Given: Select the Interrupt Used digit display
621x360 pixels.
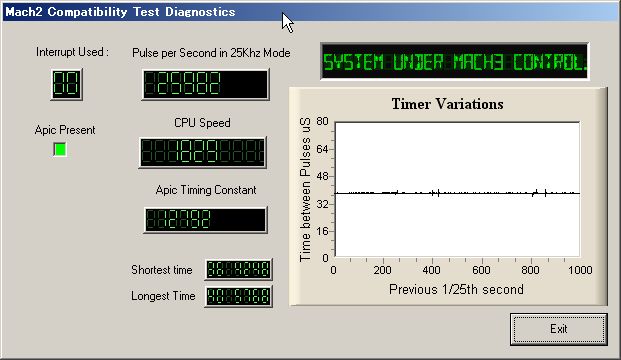Looking at the screenshot, I should [x=66, y=84].
